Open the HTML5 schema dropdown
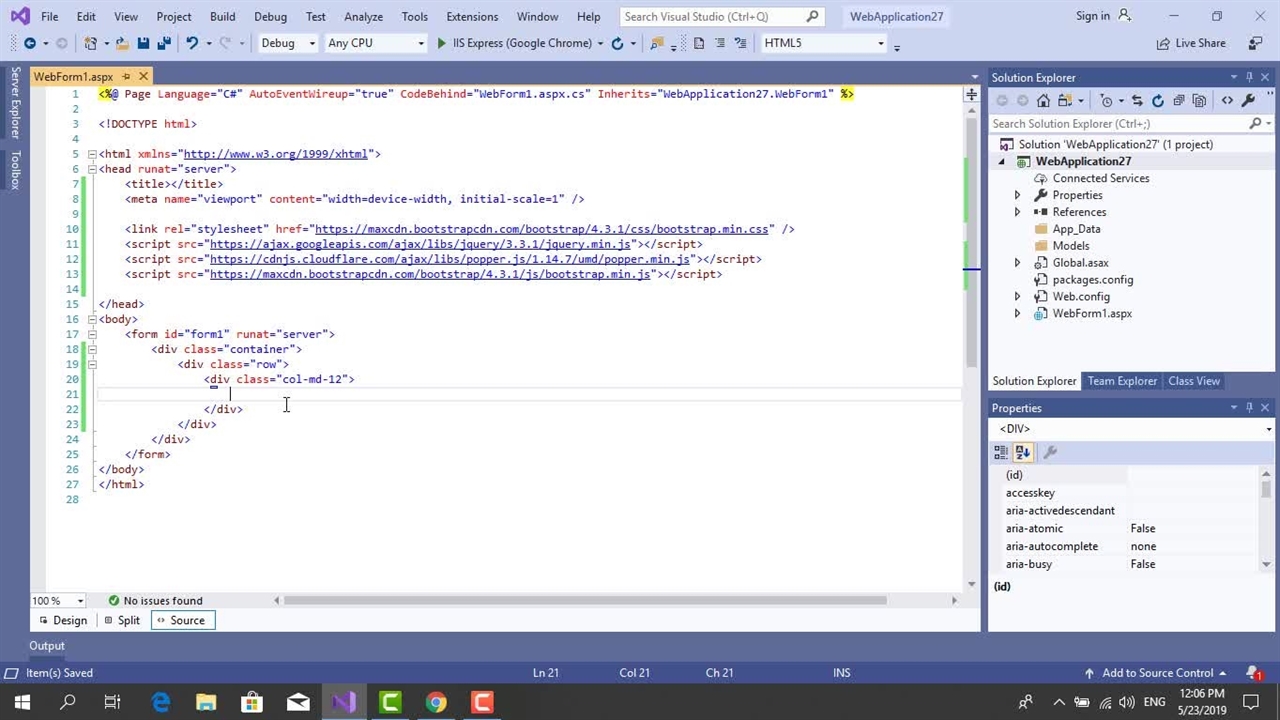This screenshot has height=720, width=1280. pos(823,43)
